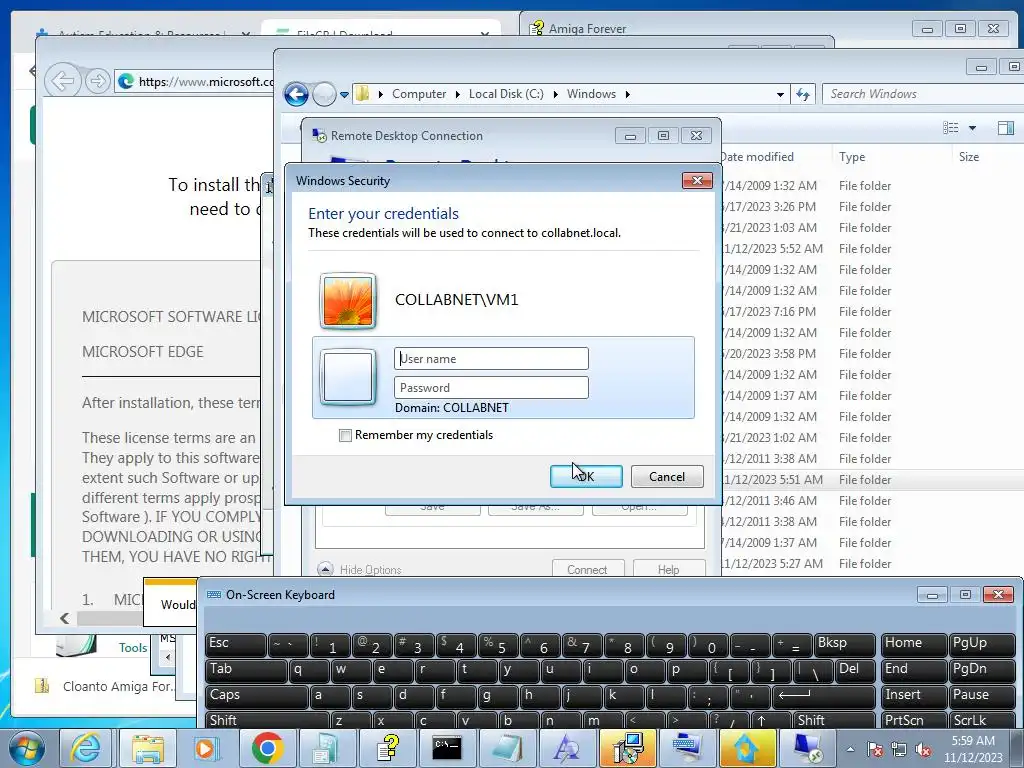Sort by the Size column header

pyautogui.click(x=968, y=157)
